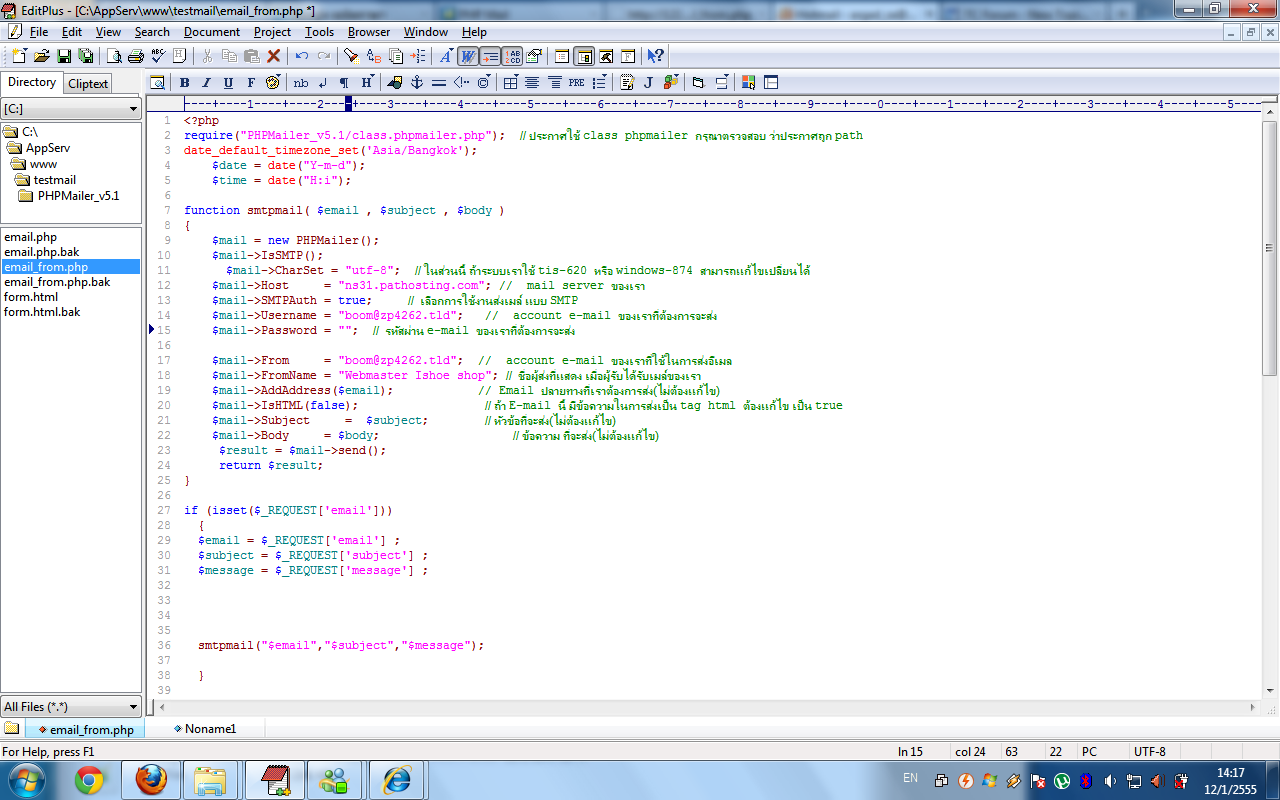Run the ABC spell check icon
1280x800 pixels.
coord(158,56)
